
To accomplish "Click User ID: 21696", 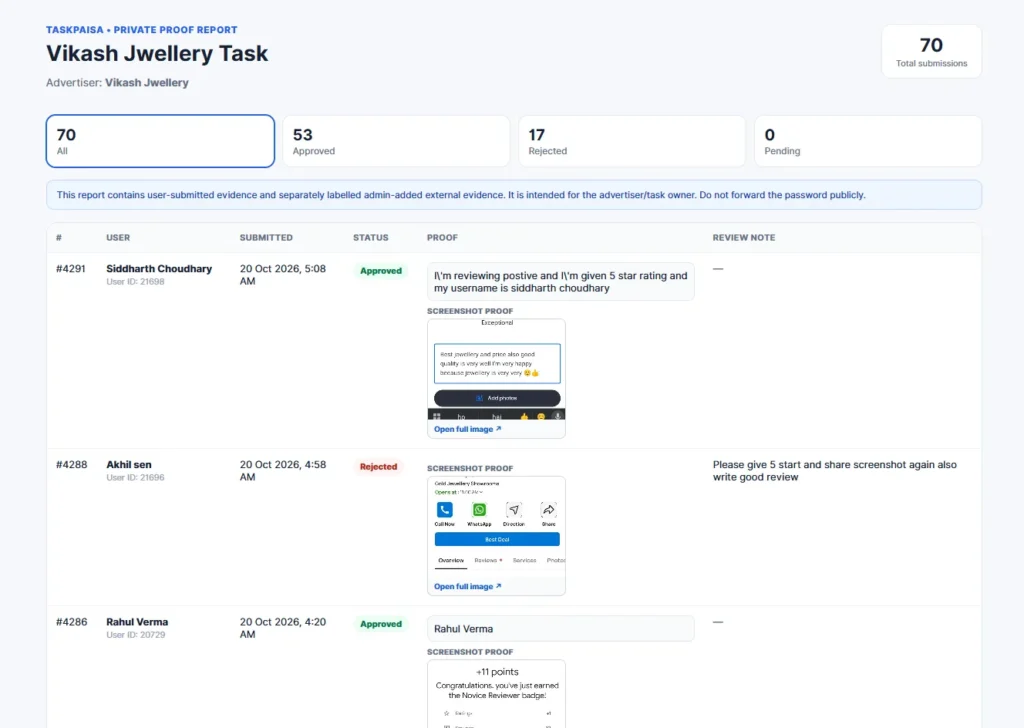I will 135,477.
